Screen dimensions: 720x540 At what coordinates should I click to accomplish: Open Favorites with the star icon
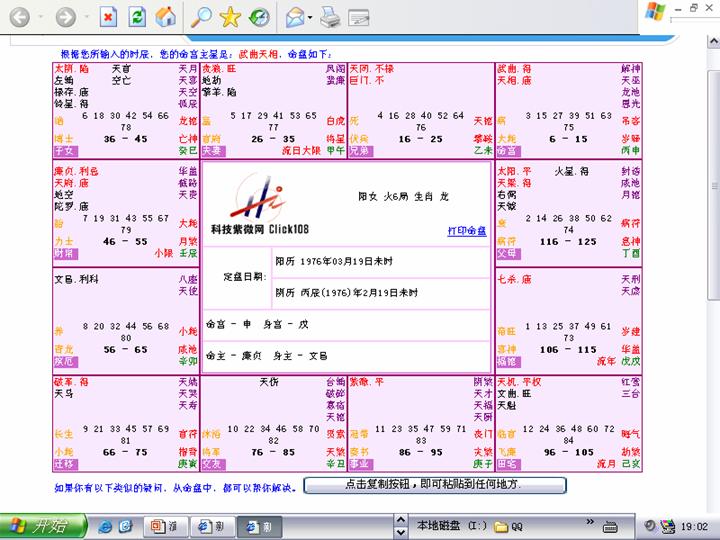click(x=230, y=17)
